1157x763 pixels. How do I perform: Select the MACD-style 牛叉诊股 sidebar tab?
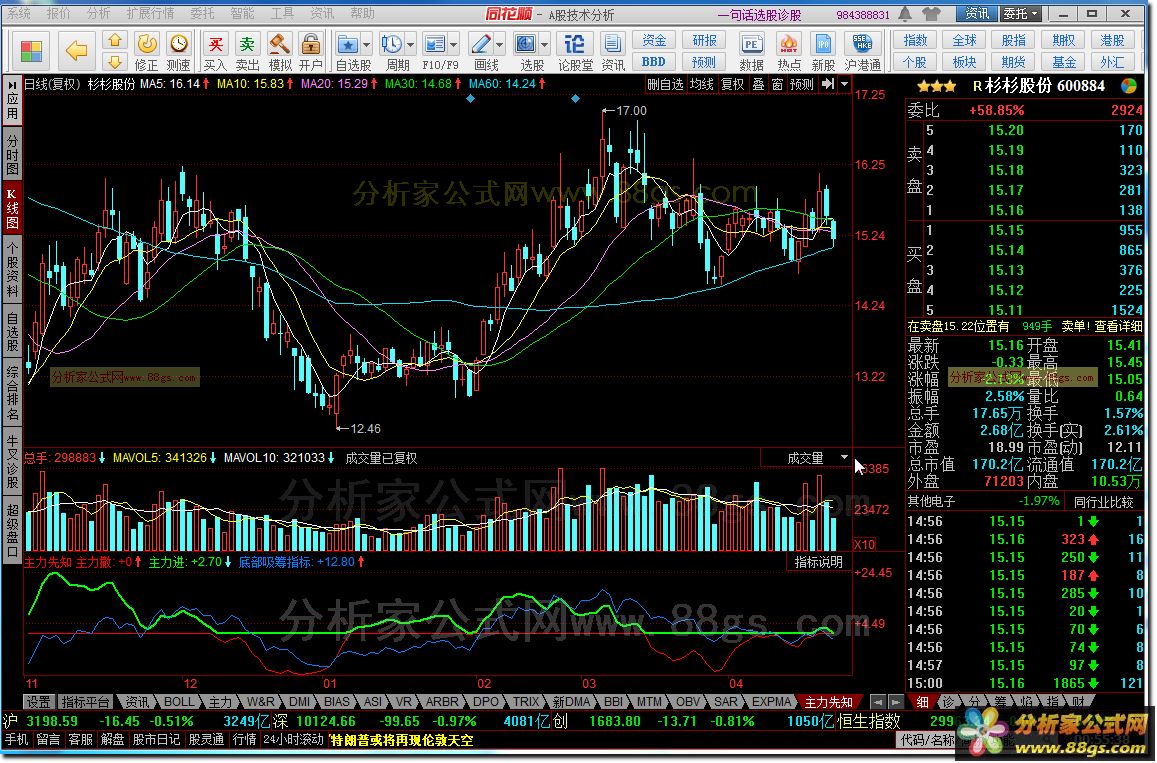13,462
